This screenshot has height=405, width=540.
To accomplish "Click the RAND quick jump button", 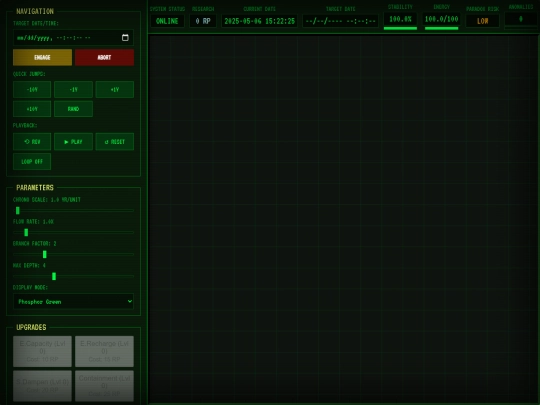I will pos(73,109).
